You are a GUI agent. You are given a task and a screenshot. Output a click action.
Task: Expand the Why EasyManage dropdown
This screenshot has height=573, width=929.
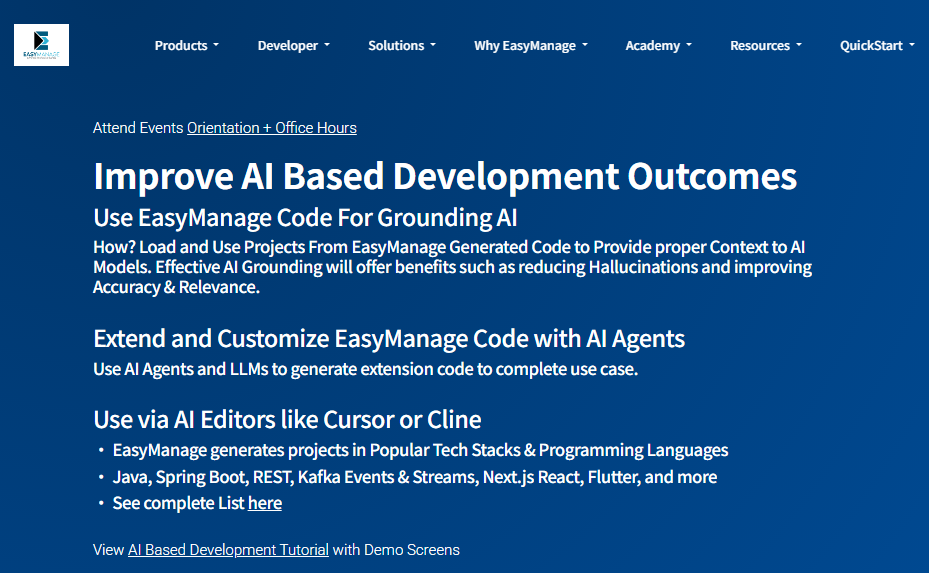(x=531, y=46)
